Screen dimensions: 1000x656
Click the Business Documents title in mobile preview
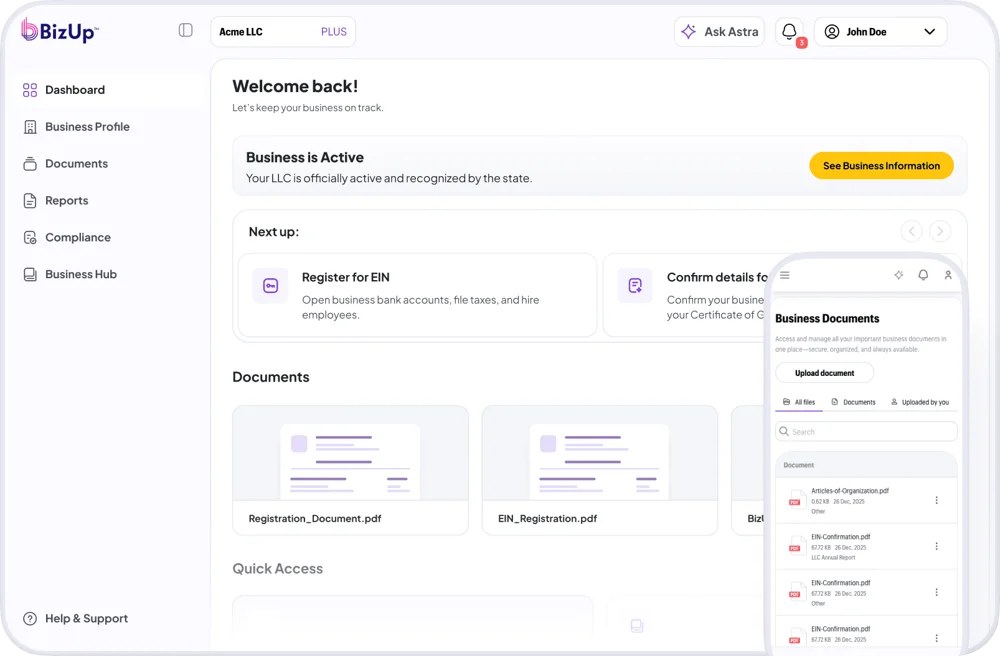point(827,319)
